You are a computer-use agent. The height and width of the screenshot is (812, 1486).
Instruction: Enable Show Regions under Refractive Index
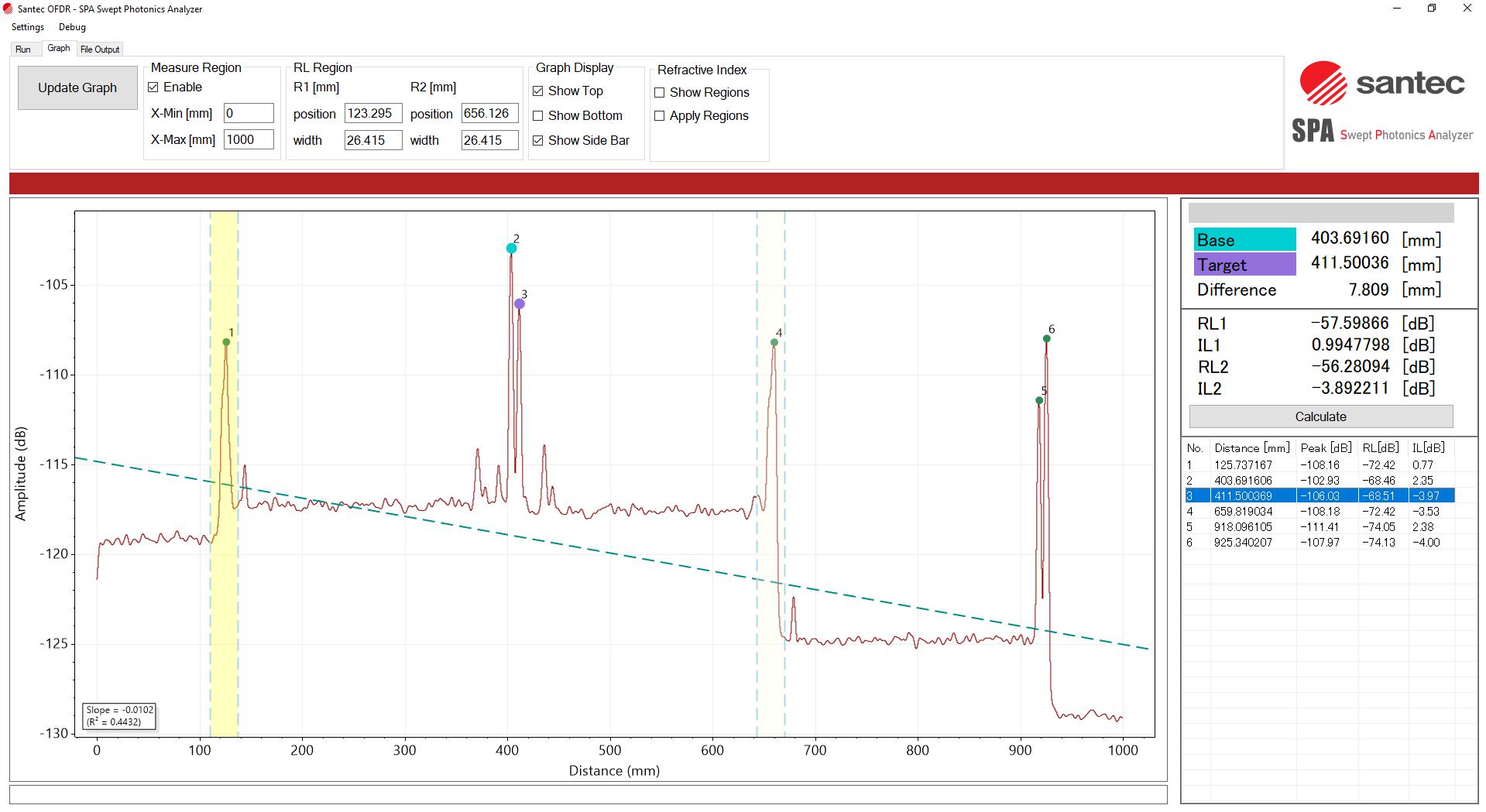(x=659, y=92)
